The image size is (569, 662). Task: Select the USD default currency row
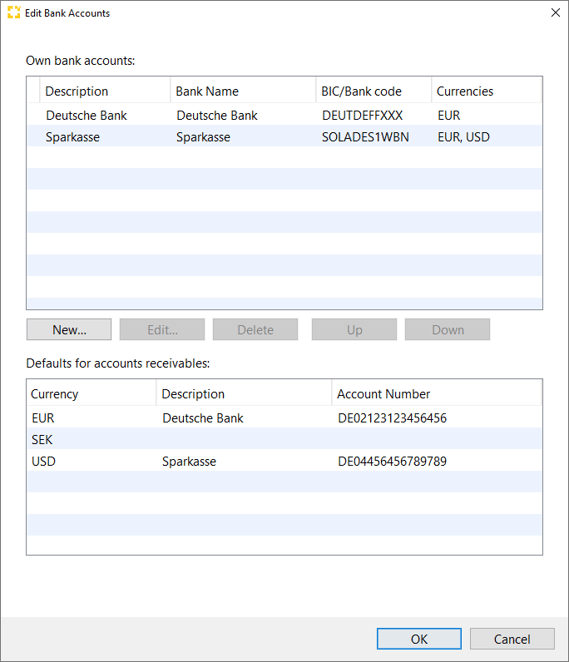click(284, 461)
